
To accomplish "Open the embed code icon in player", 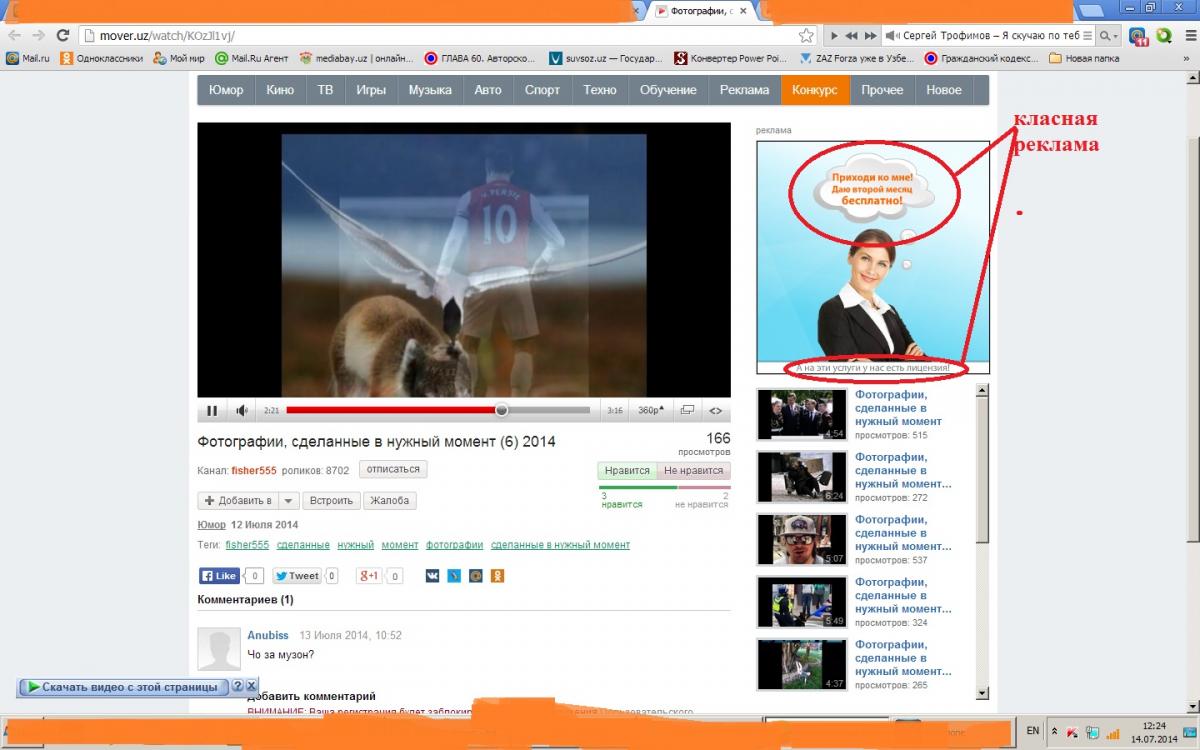I will (715, 410).
